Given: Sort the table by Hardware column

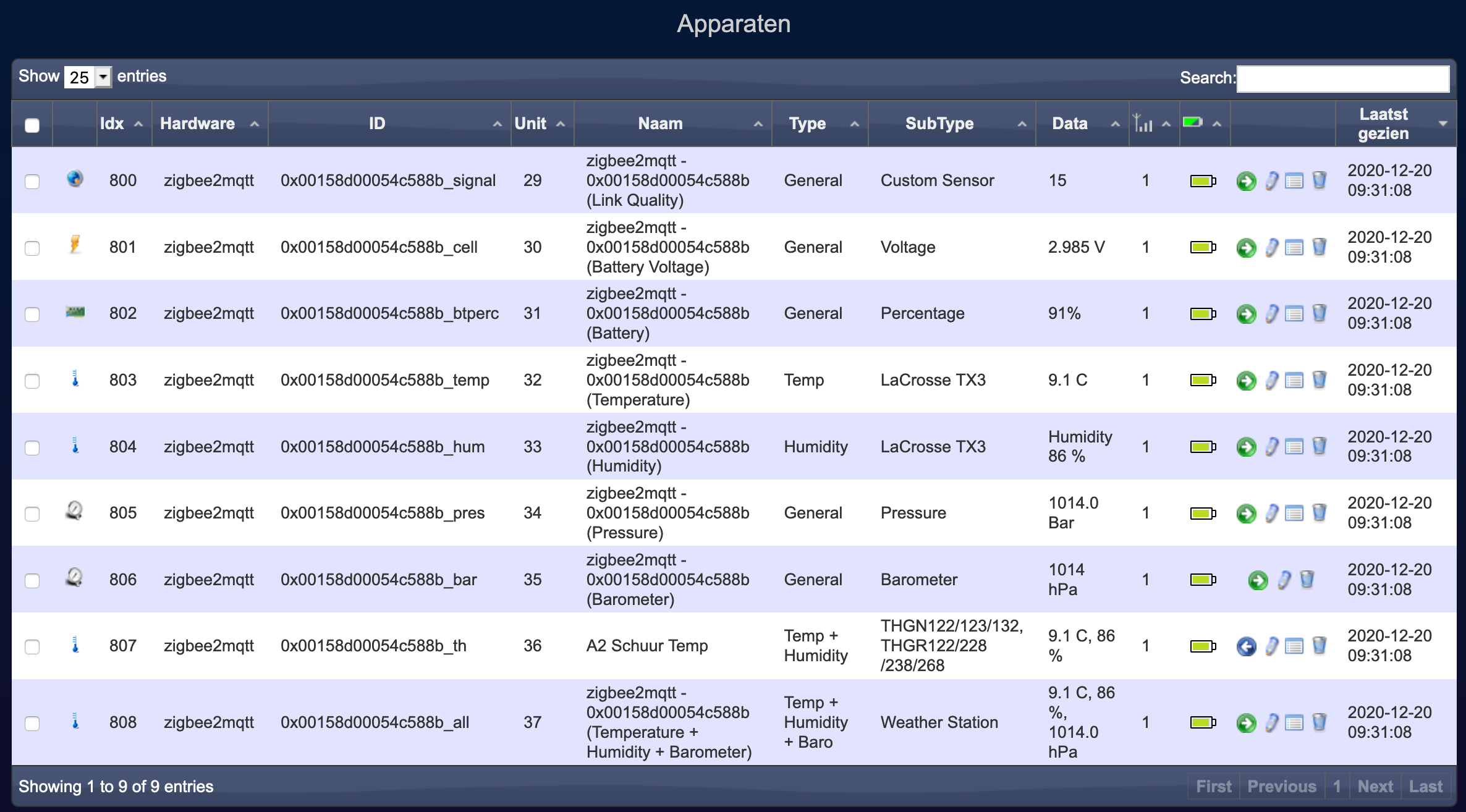Looking at the screenshot, I should 198,123.
